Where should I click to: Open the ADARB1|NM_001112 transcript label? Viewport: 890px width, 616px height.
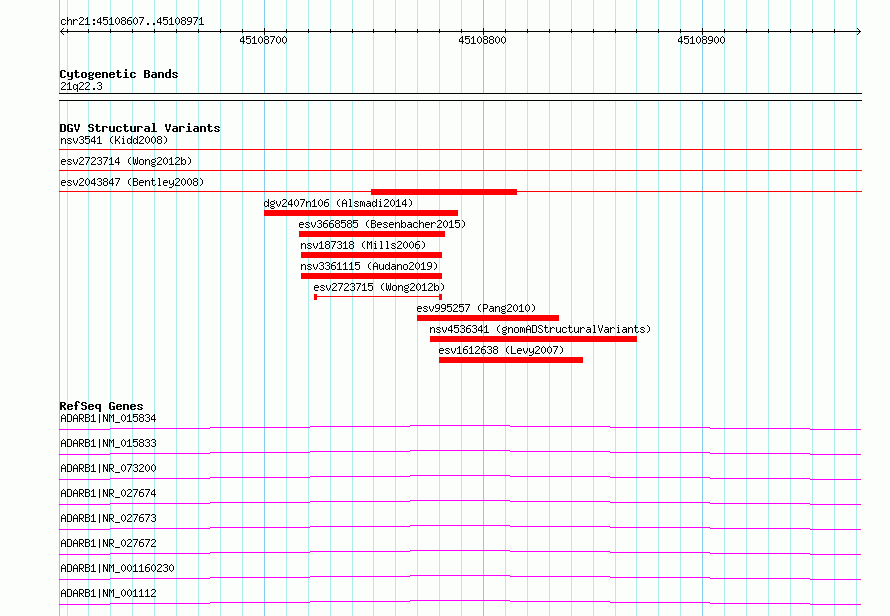pyautogui.click(x=108, y=593)
